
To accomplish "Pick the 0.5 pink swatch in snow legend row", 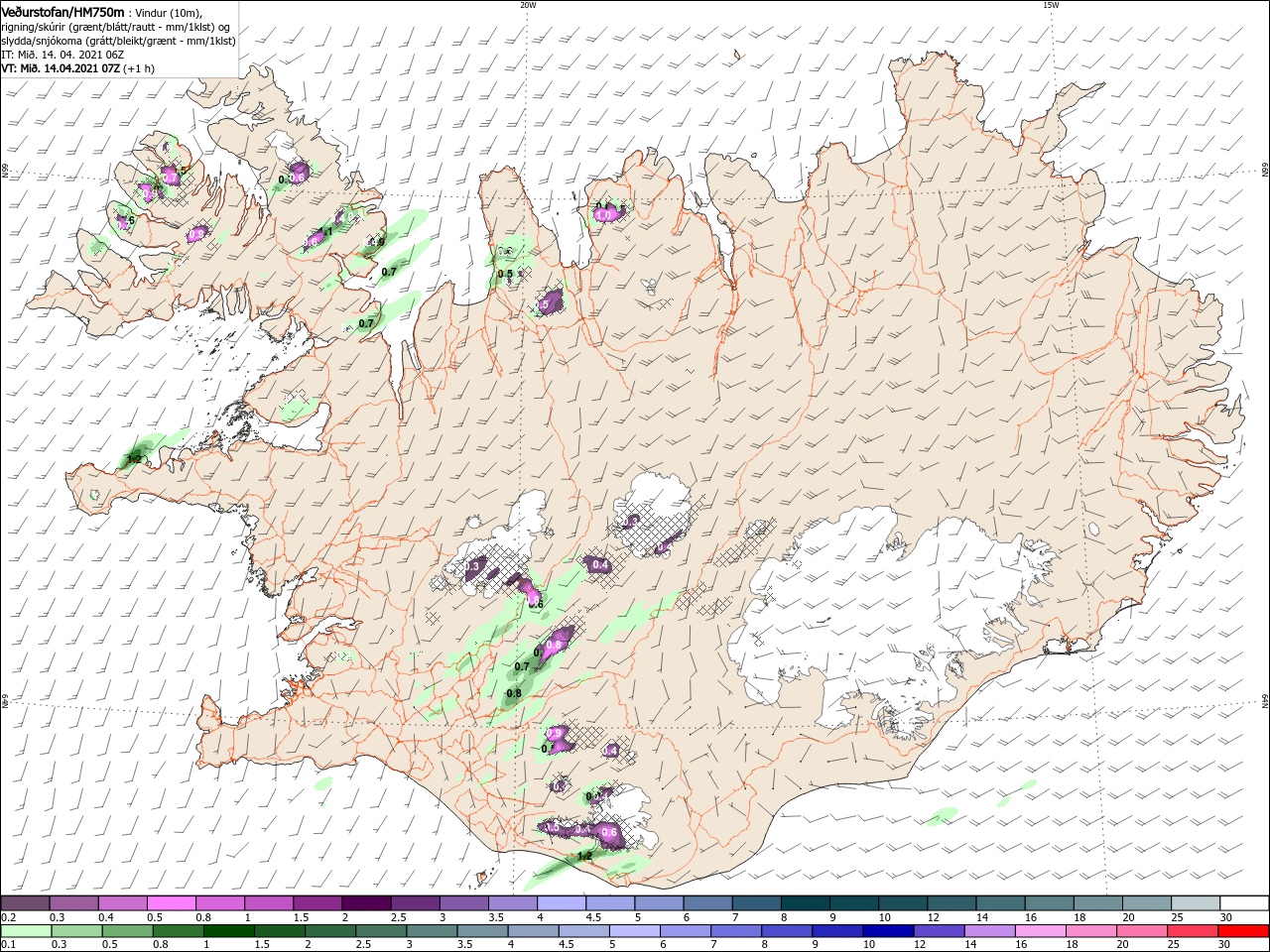I will pos(171,903).
